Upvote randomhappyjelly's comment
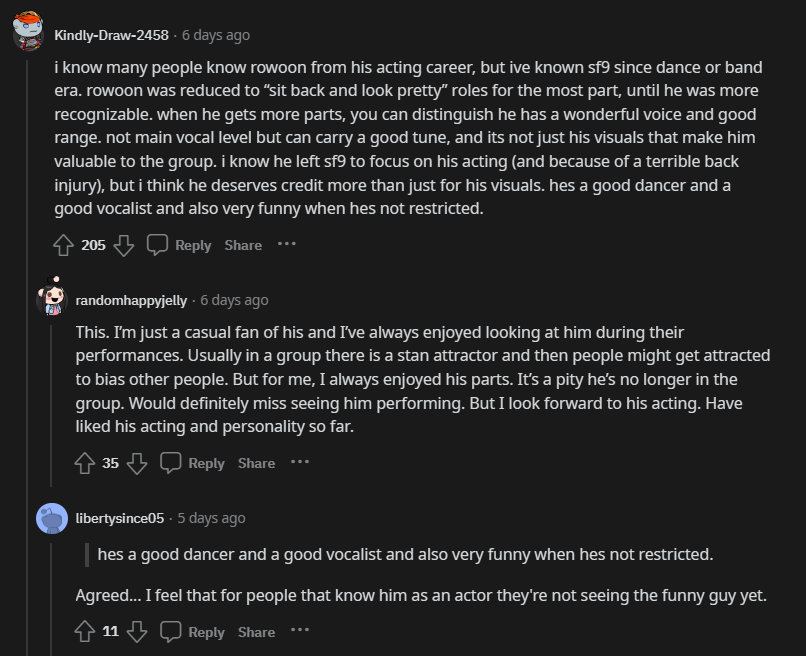 click(85, 463)
